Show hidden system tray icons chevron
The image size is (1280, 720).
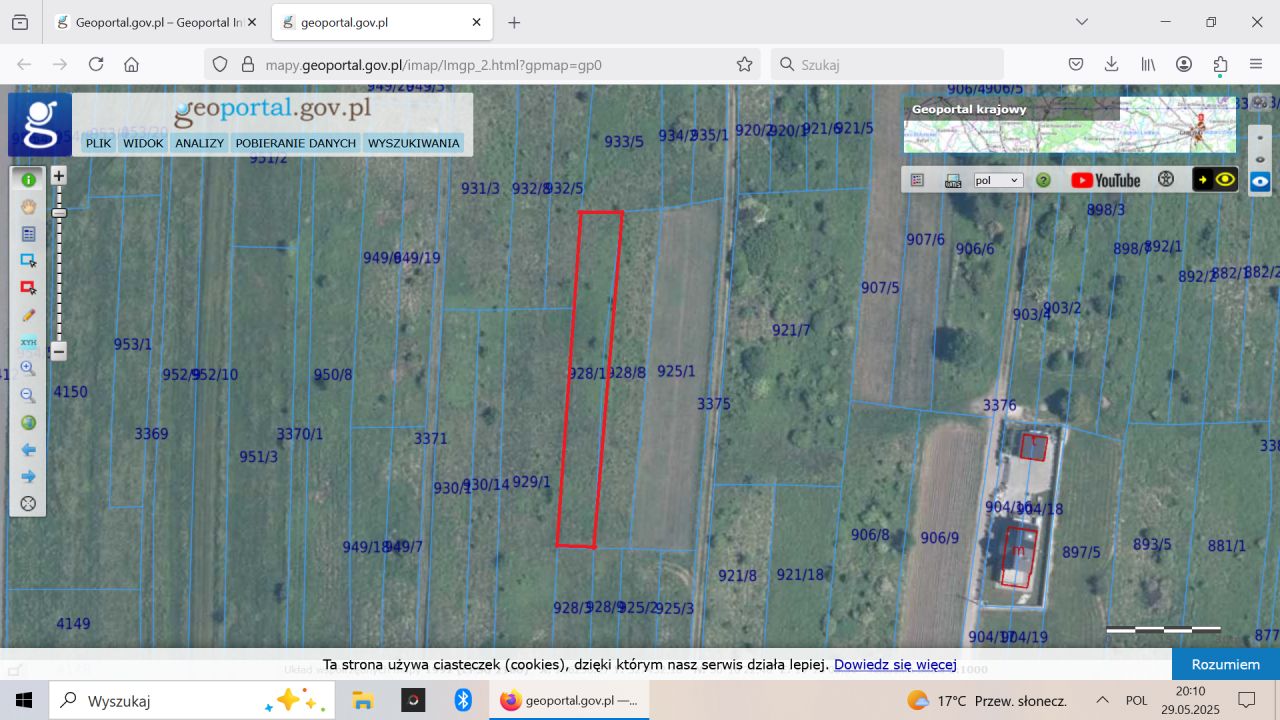(x=1102, y=700)
